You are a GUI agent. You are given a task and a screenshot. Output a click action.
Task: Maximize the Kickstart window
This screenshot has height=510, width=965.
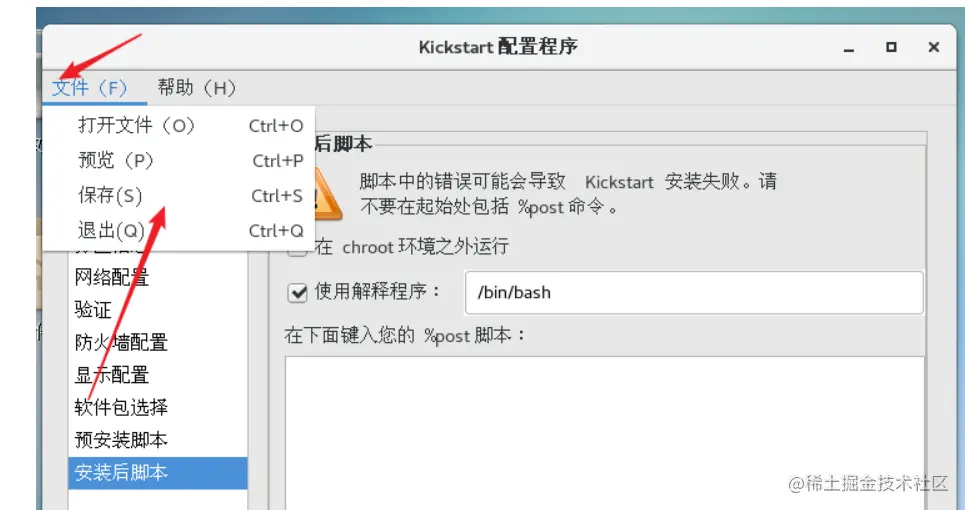pos(891,47)
